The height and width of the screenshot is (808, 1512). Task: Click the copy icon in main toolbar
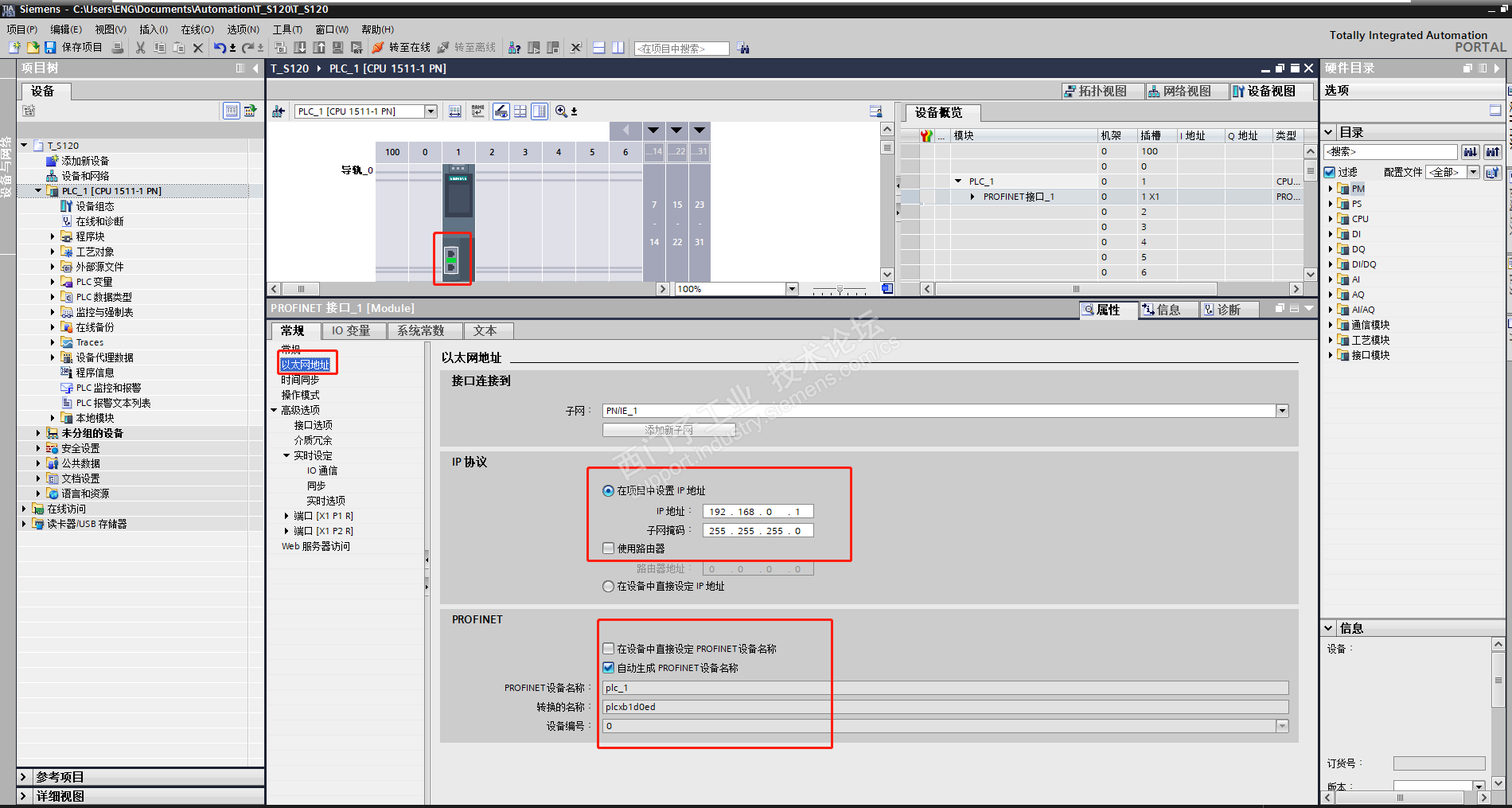click(x=160, y=48)
